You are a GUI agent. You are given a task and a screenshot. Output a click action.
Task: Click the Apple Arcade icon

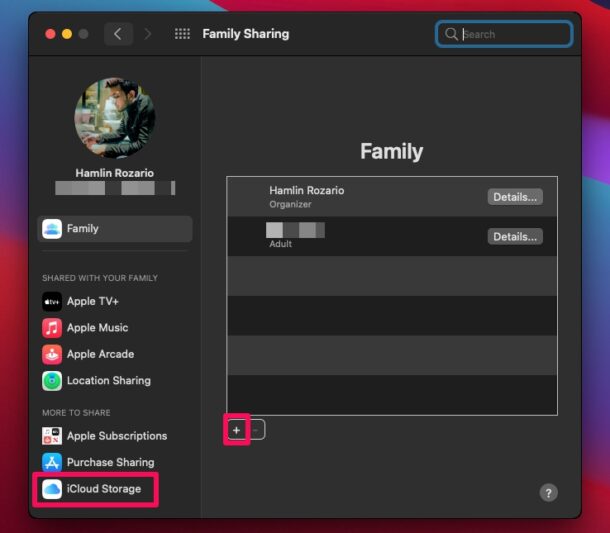(x=52, y=354)
